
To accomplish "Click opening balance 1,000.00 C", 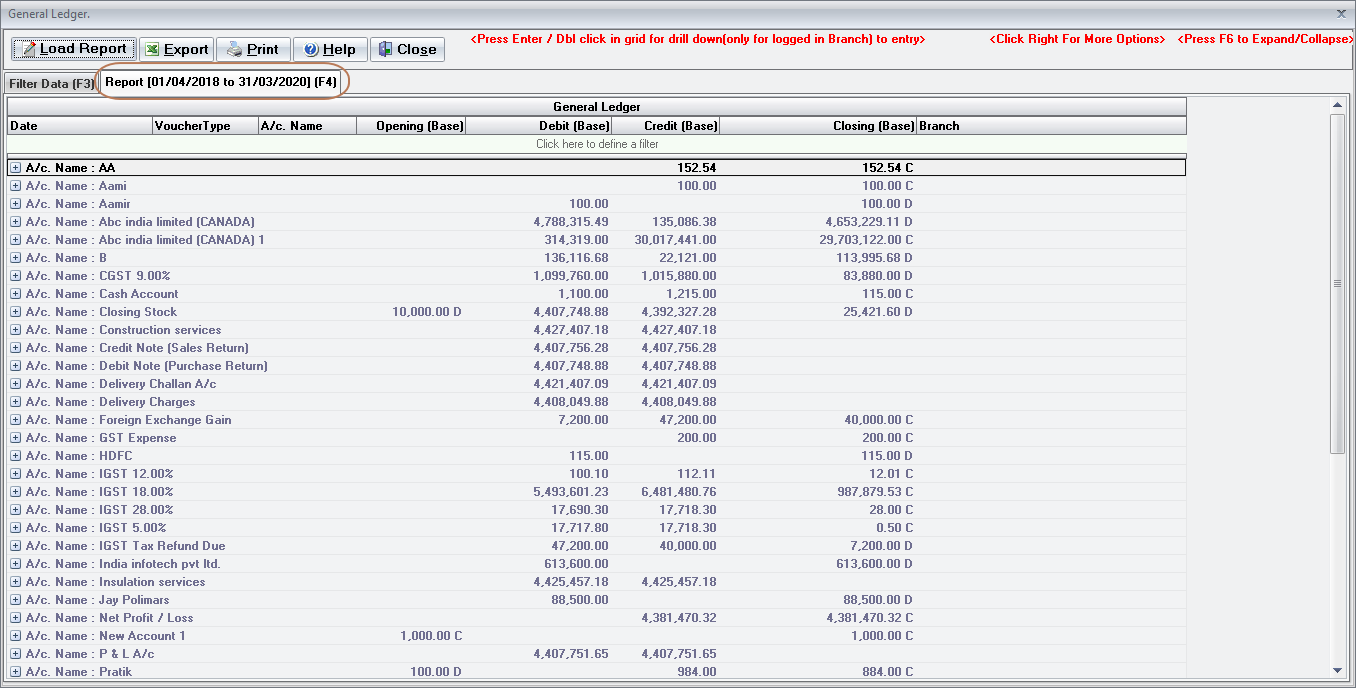I will pyautogui.click(x=431, y=636).
